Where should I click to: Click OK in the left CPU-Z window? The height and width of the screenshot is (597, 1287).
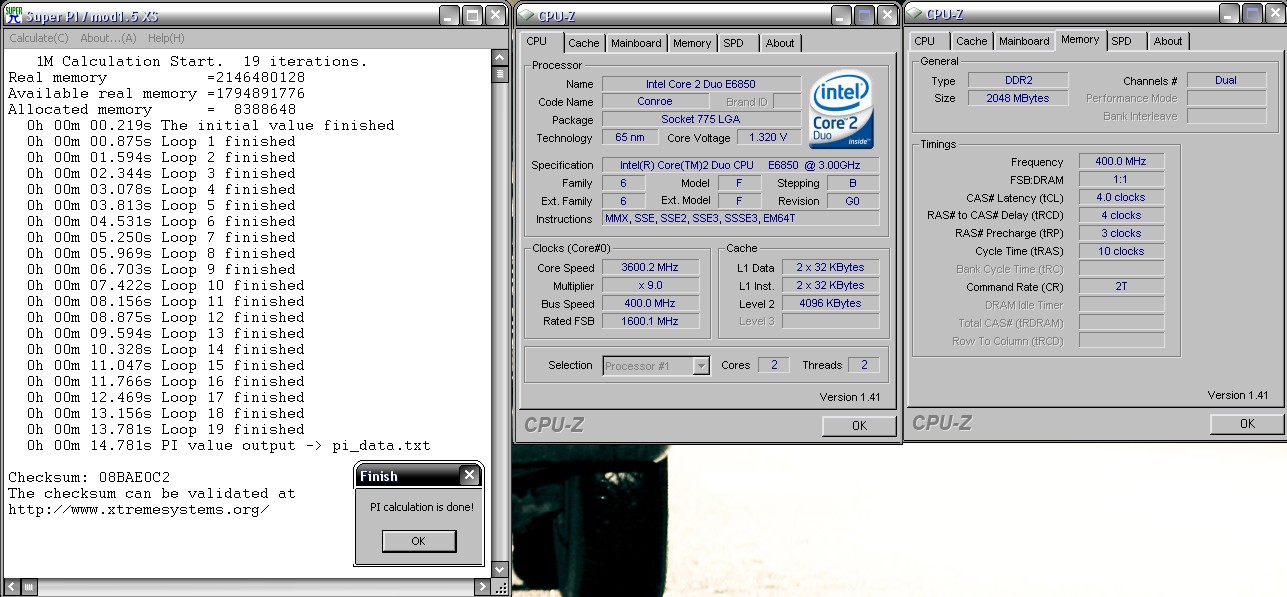[x=859, y=426]
